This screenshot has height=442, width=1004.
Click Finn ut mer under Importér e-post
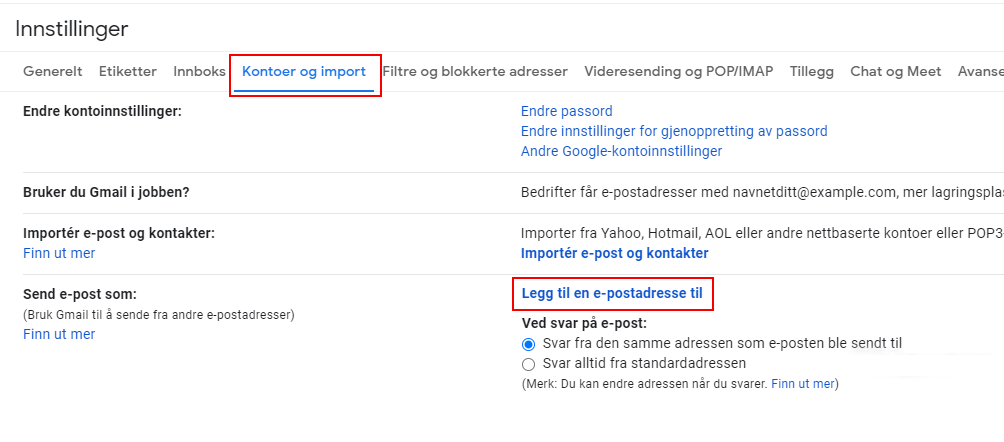(x=59, y=253)
